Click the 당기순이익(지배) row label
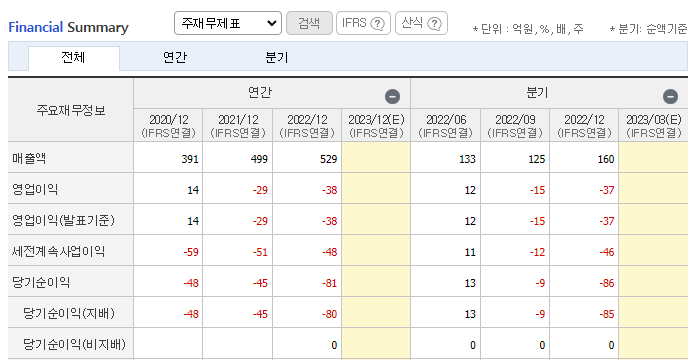 [69, 313]
